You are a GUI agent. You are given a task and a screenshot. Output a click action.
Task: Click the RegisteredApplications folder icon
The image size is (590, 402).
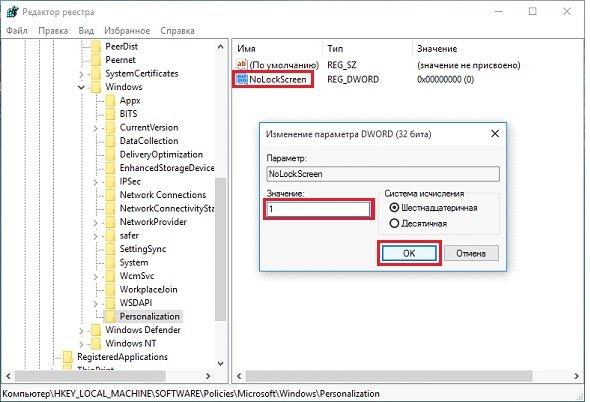point(68,356)
